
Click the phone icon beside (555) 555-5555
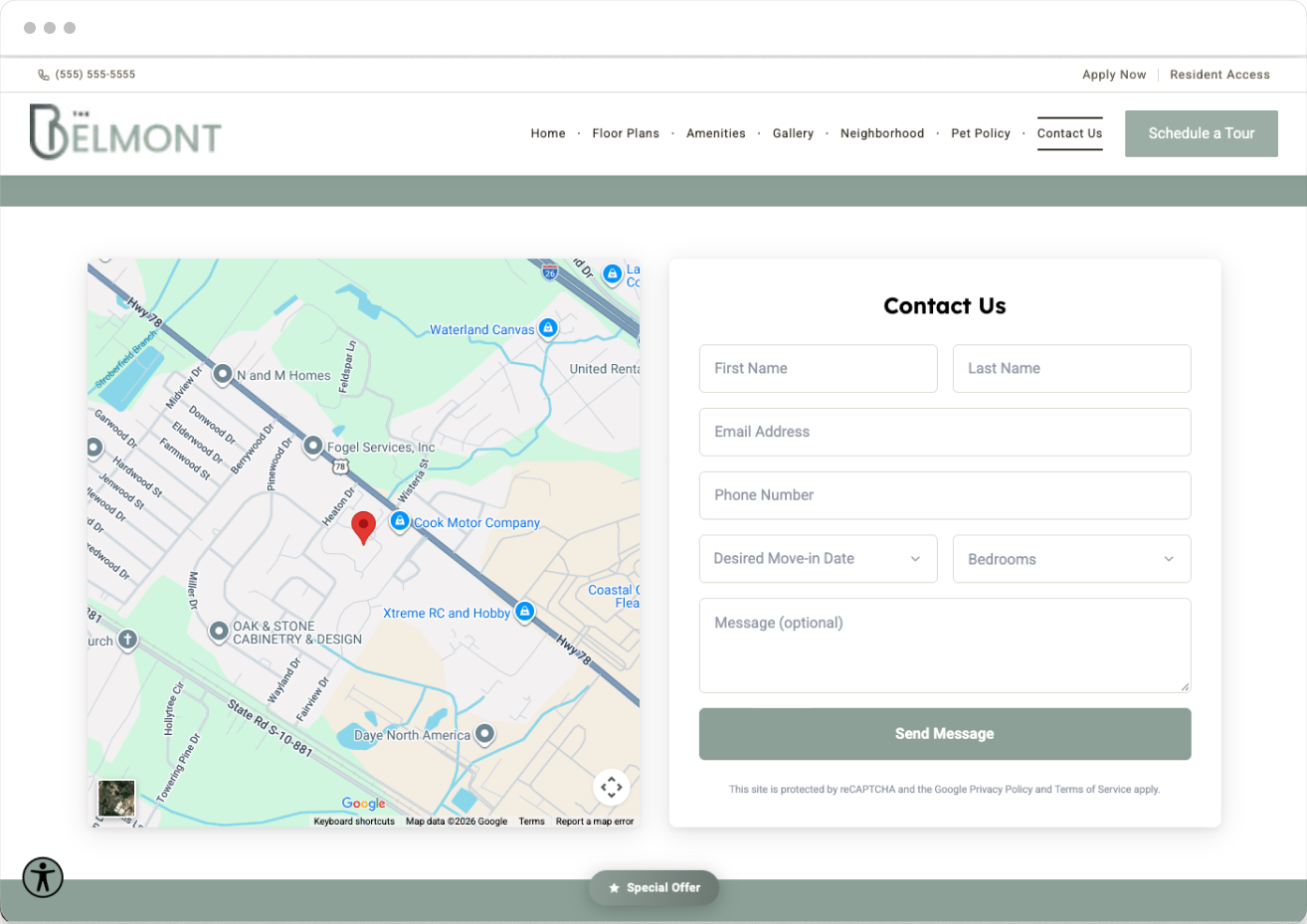tap(44, 75)
